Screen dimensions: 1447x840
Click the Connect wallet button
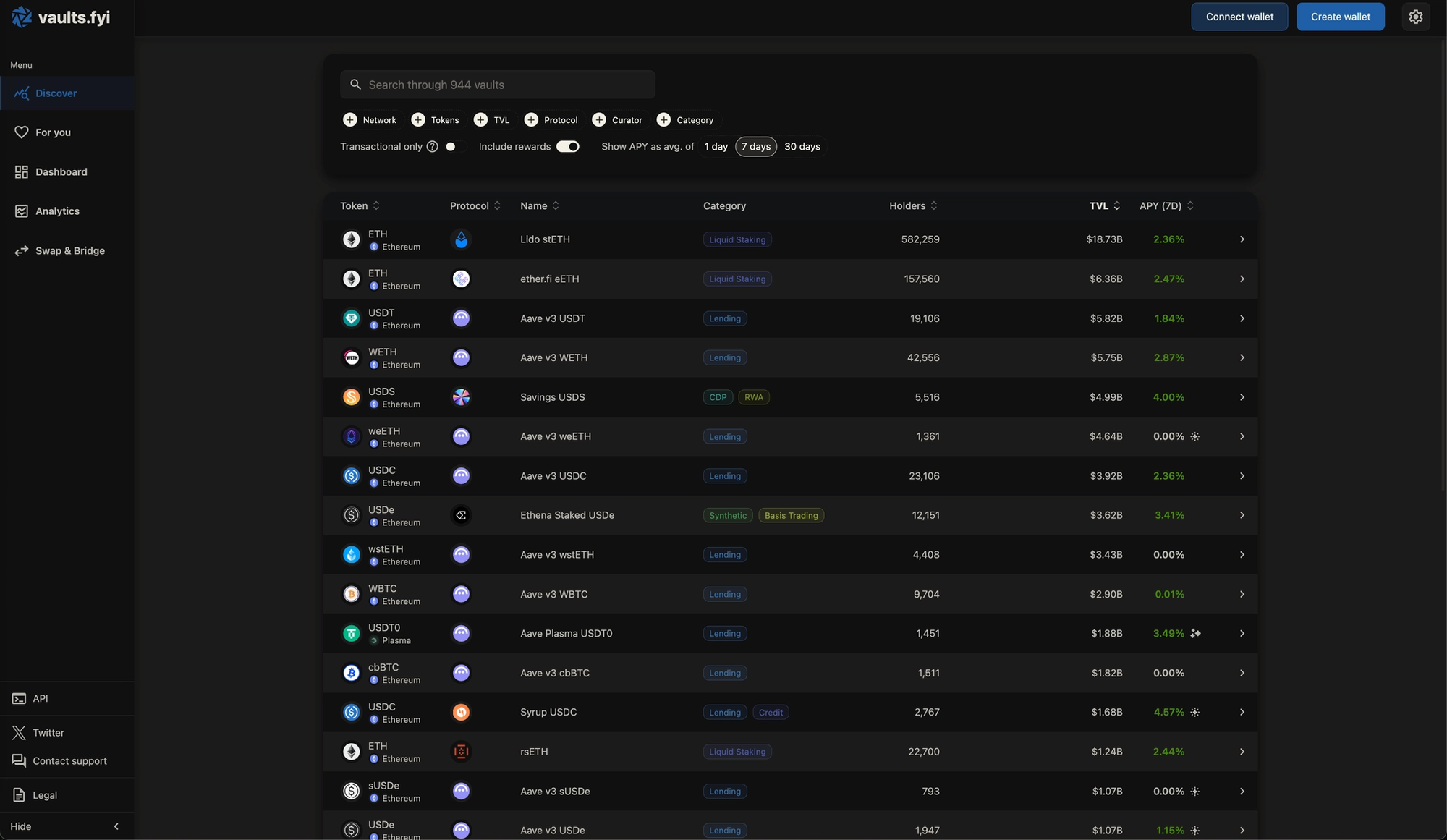click(x=1239, y=17)
